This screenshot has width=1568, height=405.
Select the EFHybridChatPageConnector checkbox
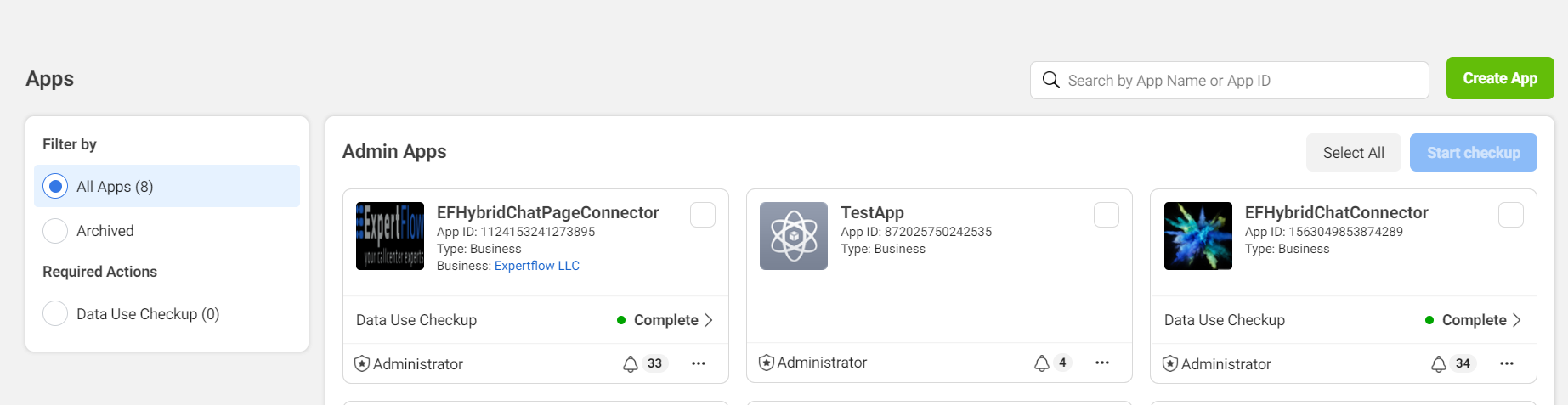pos(702,215)
